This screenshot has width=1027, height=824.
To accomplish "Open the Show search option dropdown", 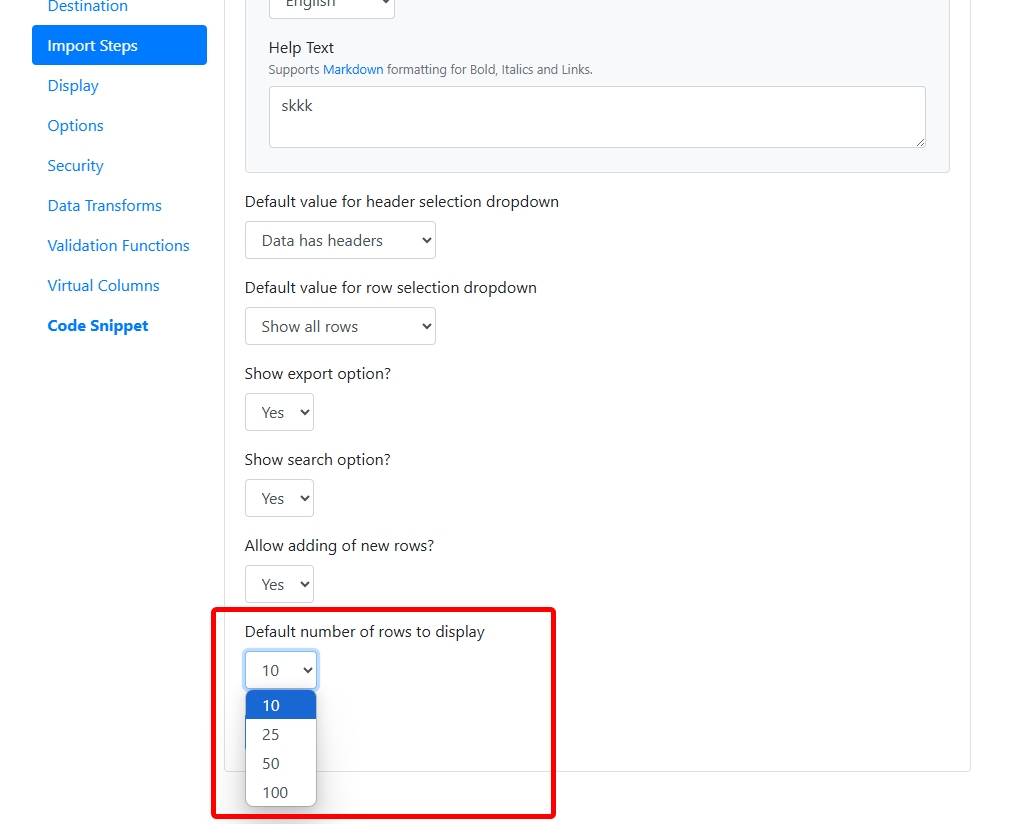I will pos(279,498).
